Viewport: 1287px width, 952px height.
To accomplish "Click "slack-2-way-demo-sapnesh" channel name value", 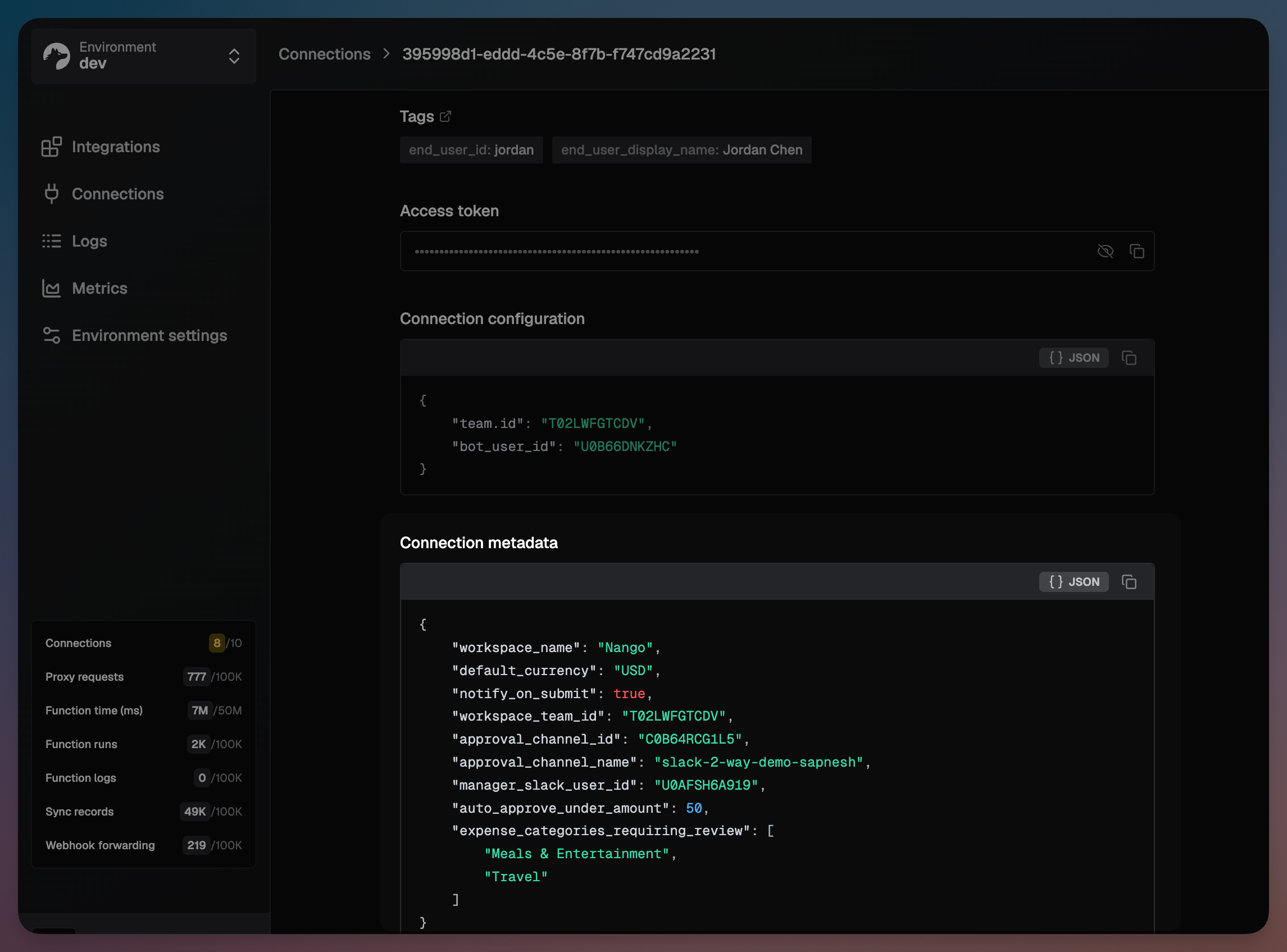I will (758, 762).
